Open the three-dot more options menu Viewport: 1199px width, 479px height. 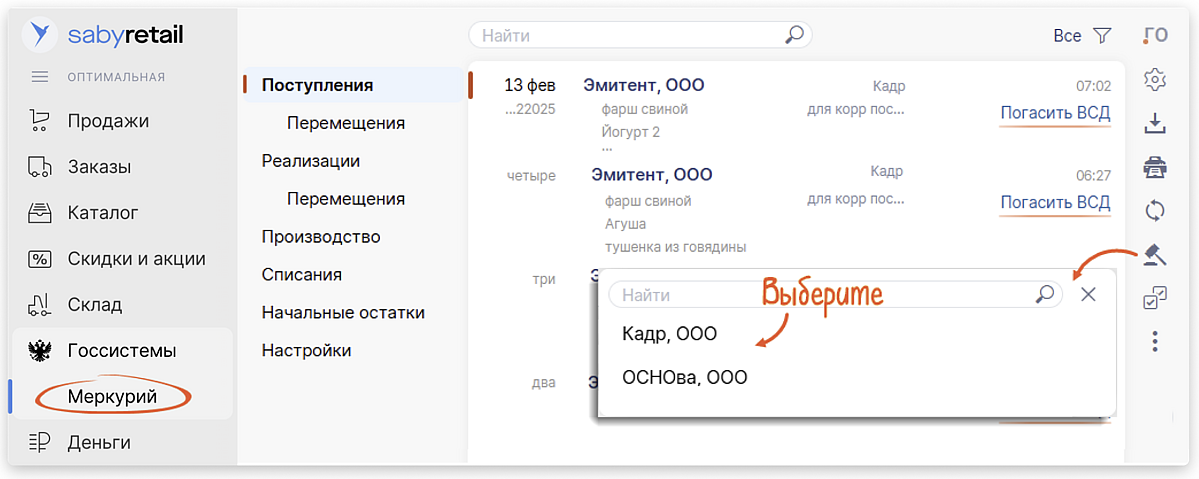pyautogui.click(x=1155, y=342)
